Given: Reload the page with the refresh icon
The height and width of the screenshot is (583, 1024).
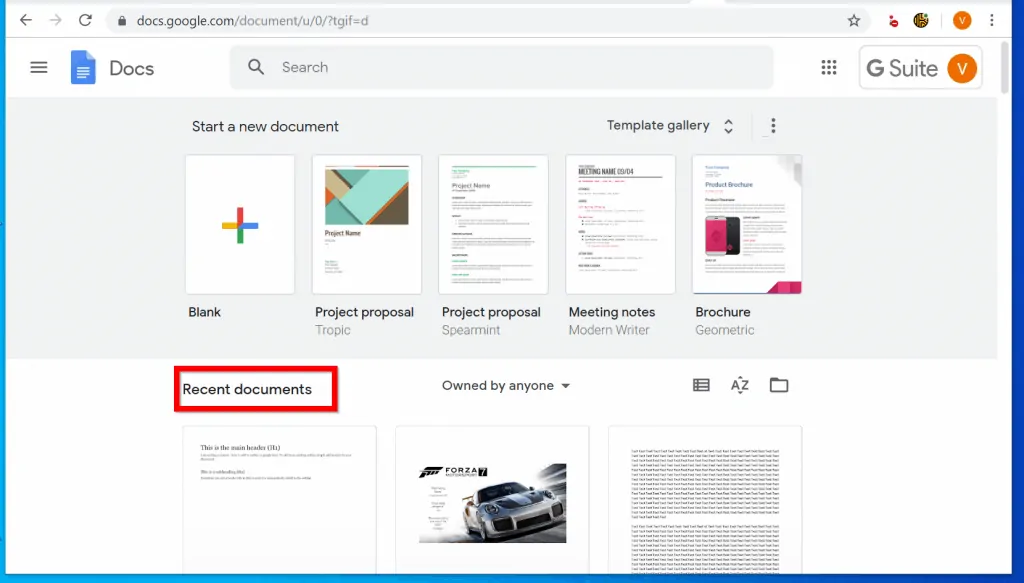Looking at the screenshot, I should point(86,20).
